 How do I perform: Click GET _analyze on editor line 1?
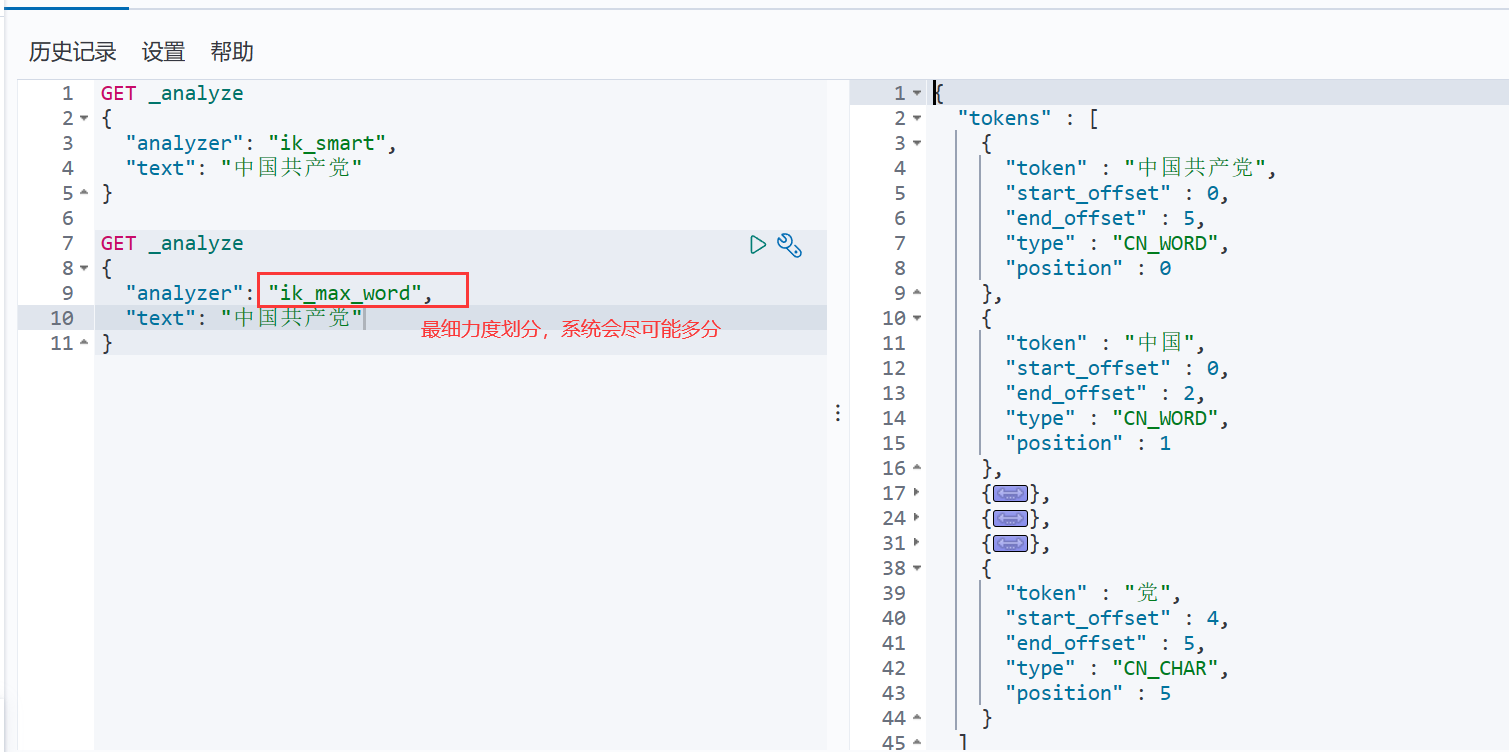tap(172, 94)
